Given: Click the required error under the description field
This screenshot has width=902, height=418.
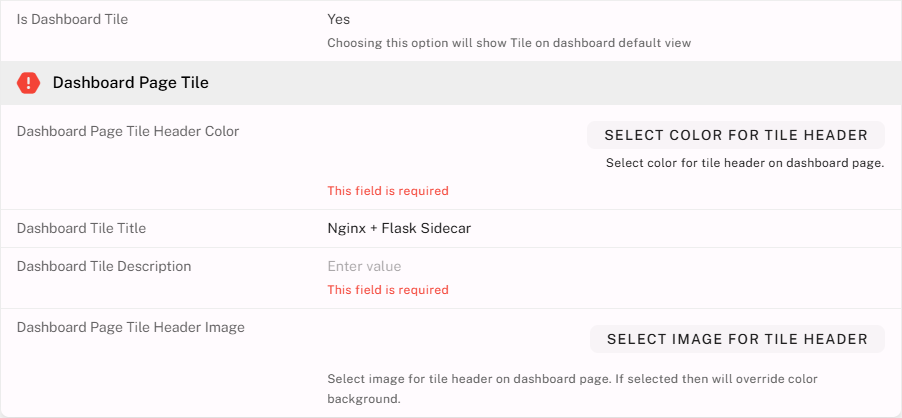Looking at the screenshot, I should 388,290.
